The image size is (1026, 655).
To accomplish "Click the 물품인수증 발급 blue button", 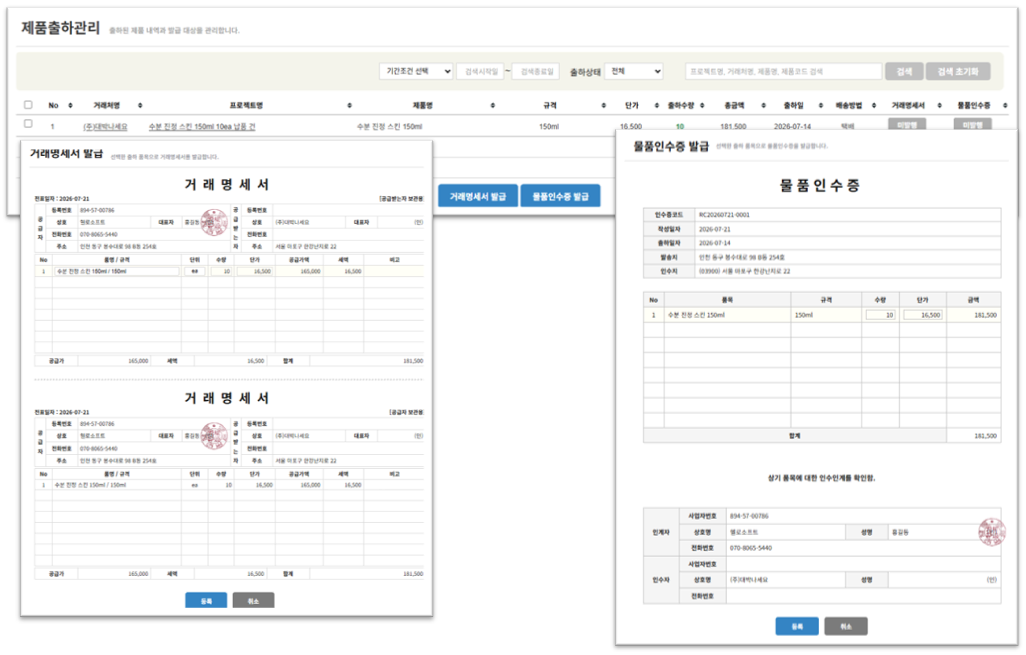I will [x=560, y=196].
